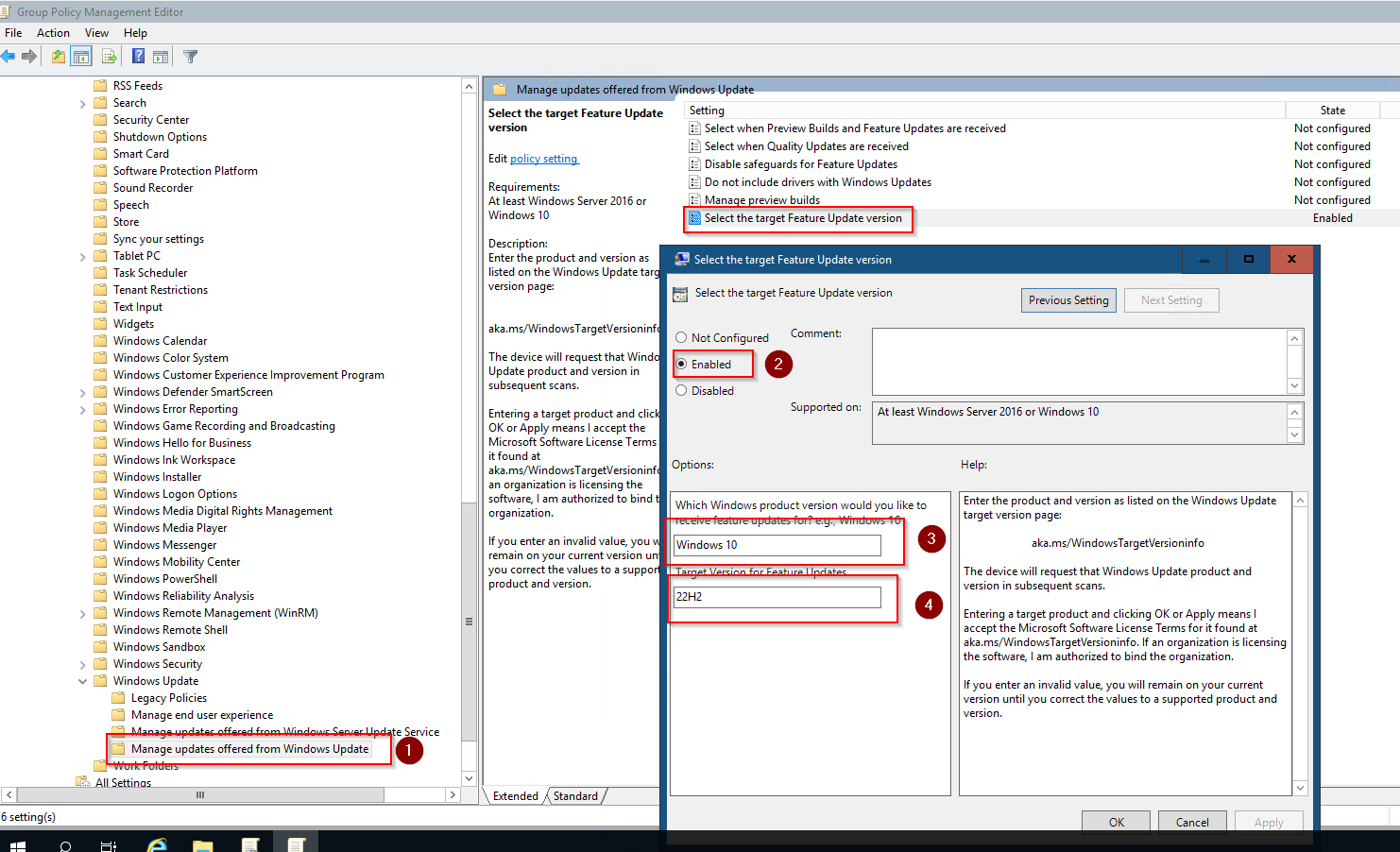Click the Previous Setting button
Image resolution: width=1400 pixels, height=852 pixels.
(x=1068, y=300)
